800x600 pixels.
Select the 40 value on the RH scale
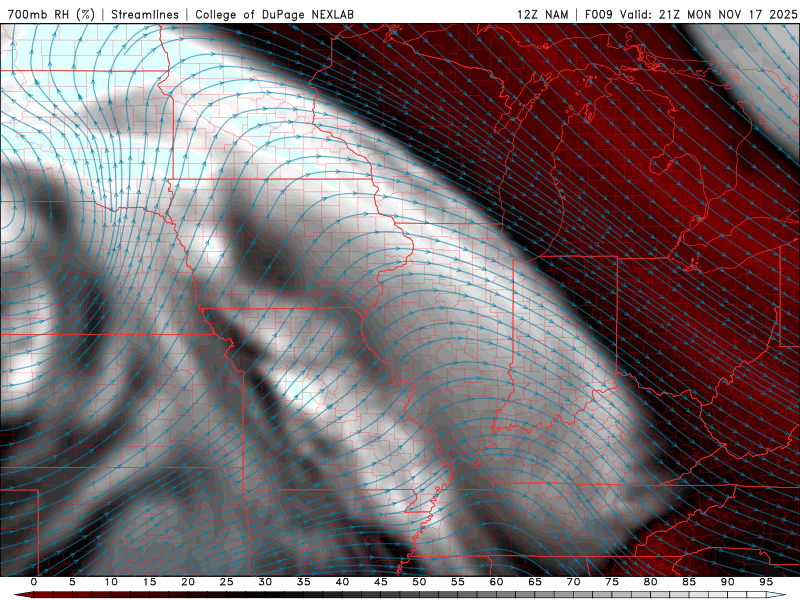pyautogui.click(x=342, y=582)
